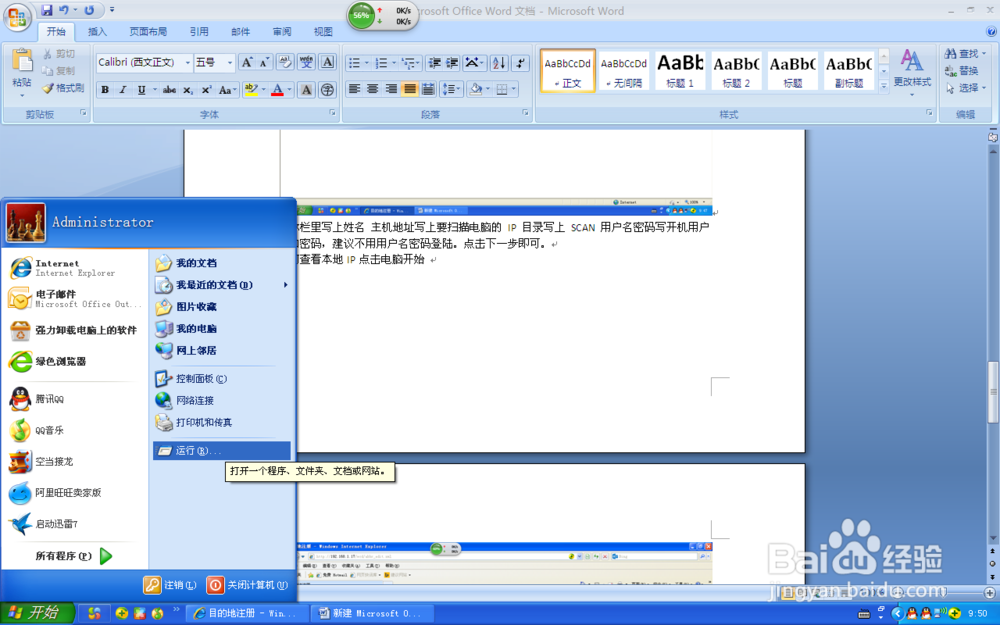Viewport: 1000px width, 625px height.
Task: Click the Office button orb
Action: 17,17
